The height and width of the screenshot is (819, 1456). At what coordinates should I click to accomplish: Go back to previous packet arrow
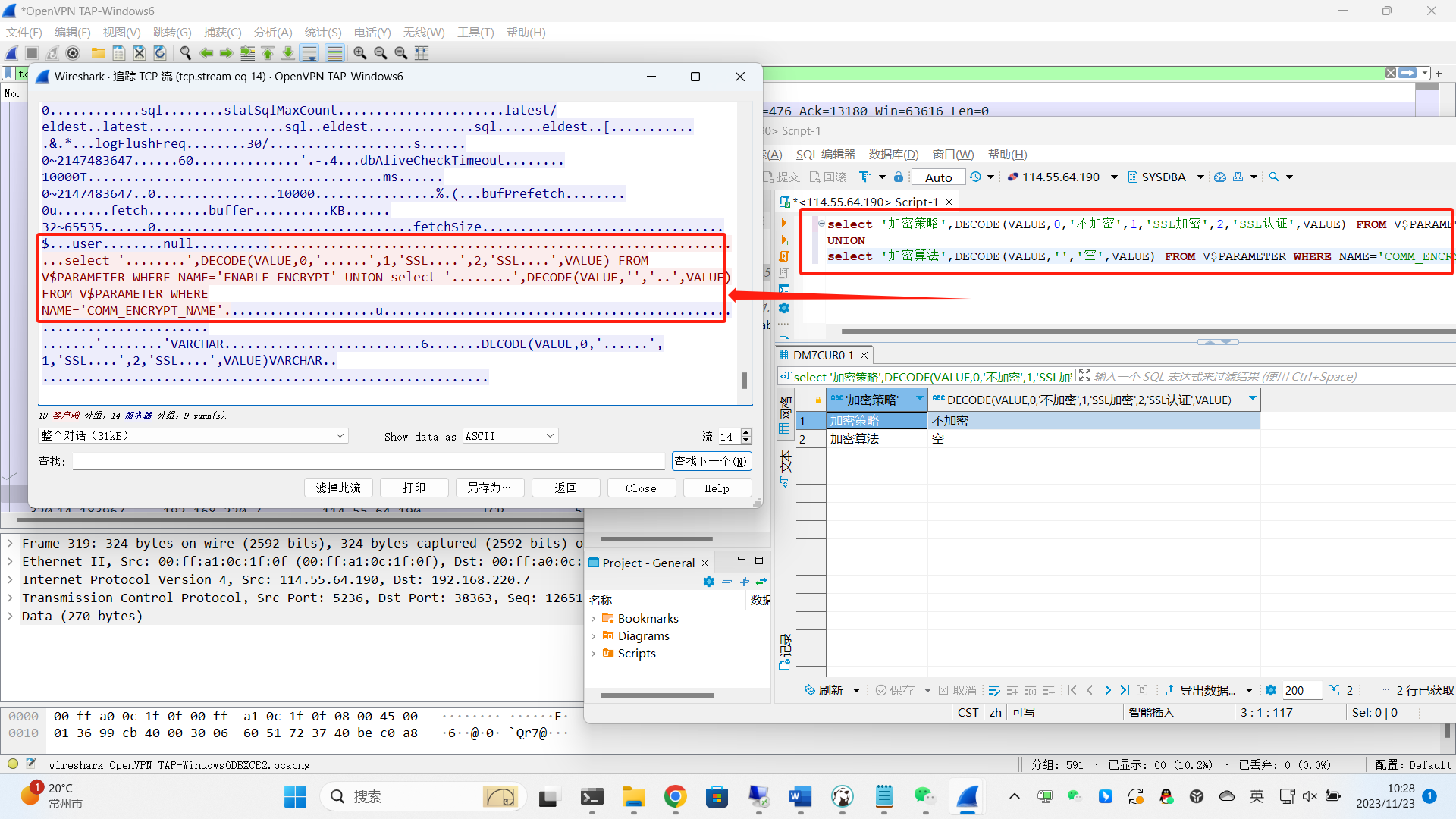coord(206,53)
